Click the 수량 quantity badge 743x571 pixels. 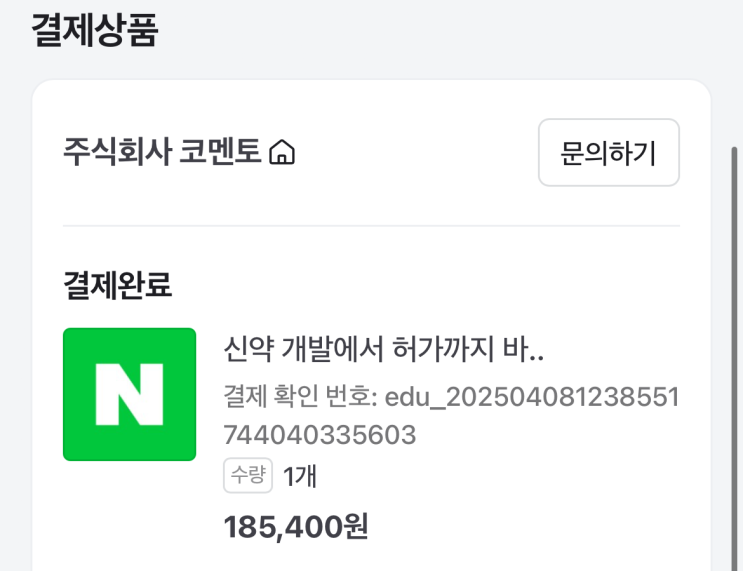pos(248,476)
